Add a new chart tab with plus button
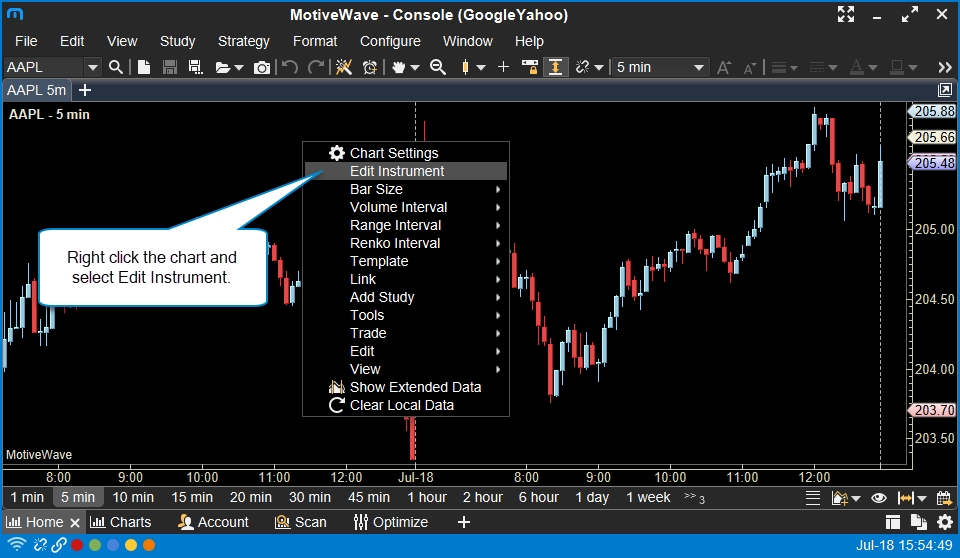This screenshot has height=558, width=960. (x=85, y=90)
